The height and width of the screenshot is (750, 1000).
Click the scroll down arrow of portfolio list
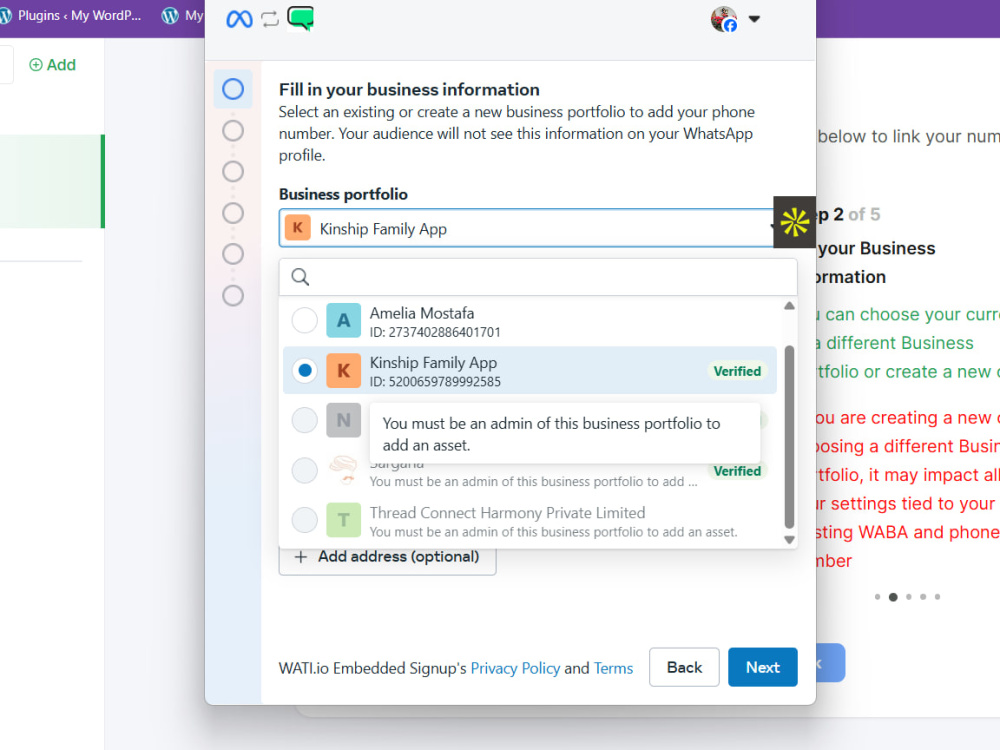tap(789, 540)
